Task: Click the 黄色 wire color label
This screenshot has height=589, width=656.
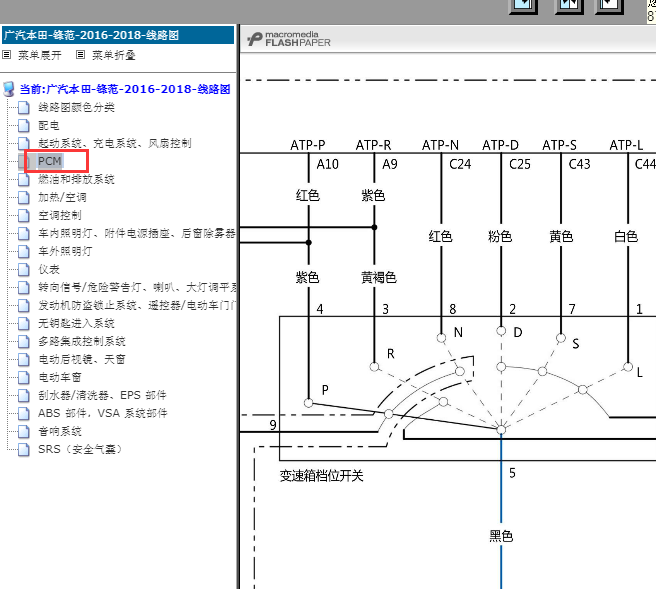Action: 561,237
